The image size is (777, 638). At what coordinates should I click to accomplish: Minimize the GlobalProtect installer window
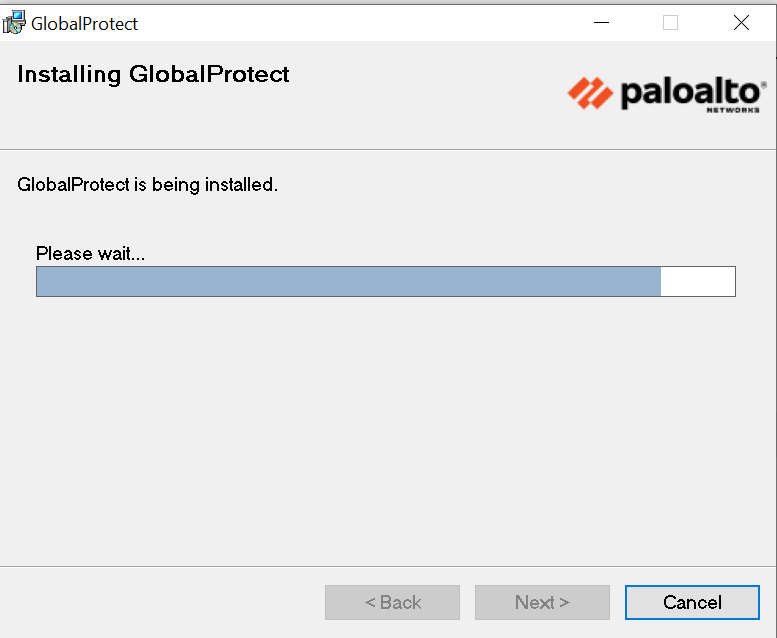(x=601, y=22)
